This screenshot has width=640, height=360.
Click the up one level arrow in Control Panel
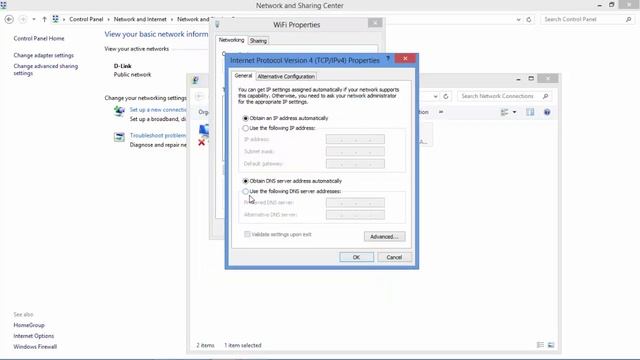click(44, 19)
